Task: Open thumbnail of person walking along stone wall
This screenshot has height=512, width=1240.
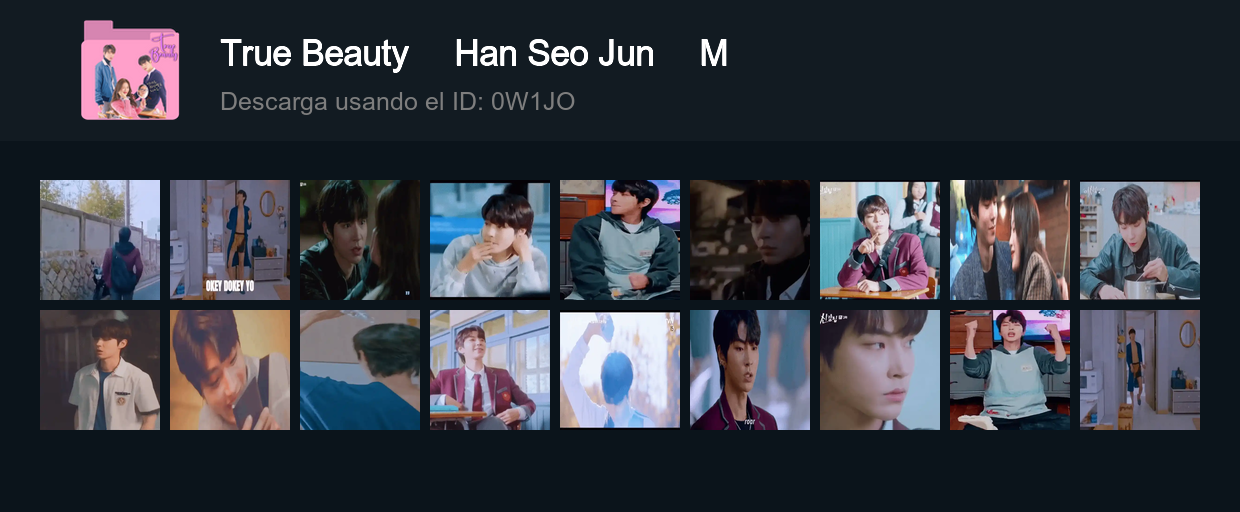Action: coord(100,240)
